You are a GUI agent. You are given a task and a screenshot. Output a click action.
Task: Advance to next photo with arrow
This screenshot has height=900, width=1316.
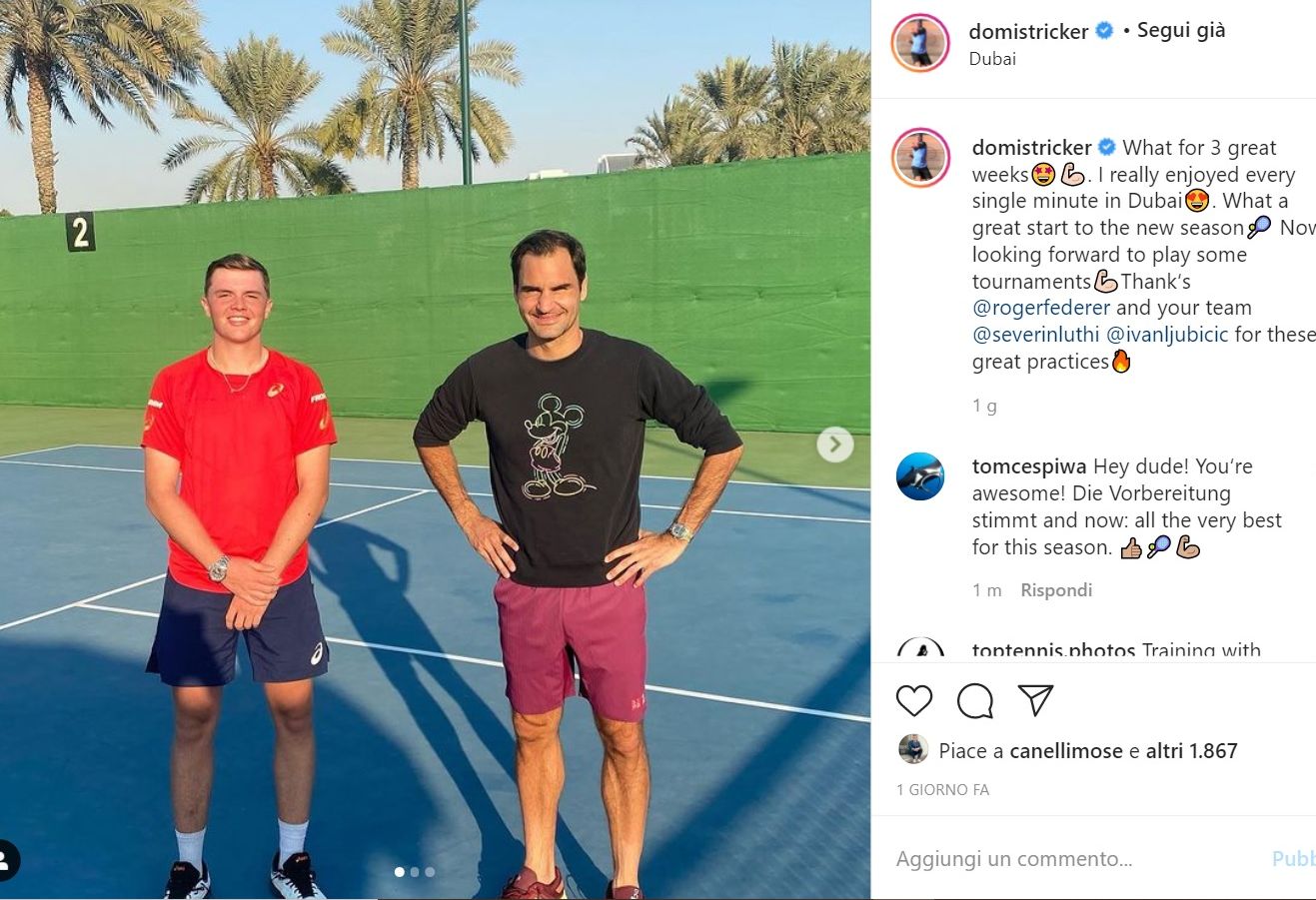click(x=834, y=445)
